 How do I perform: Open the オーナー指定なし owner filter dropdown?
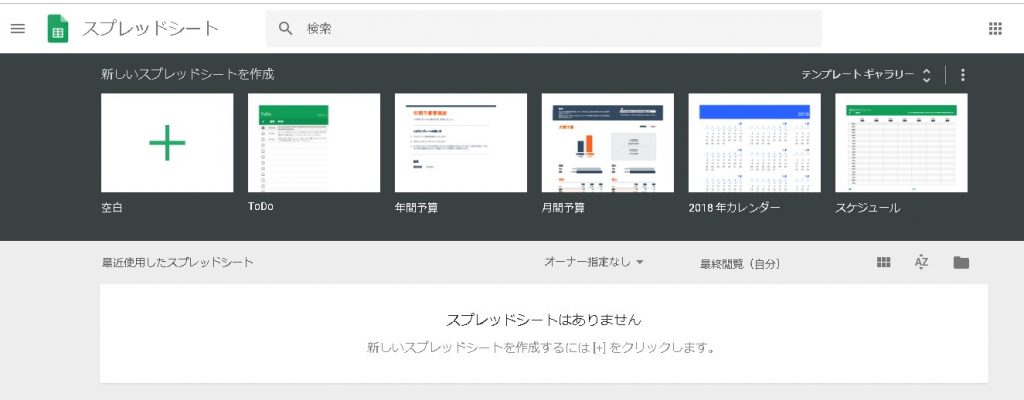point(594,262)
